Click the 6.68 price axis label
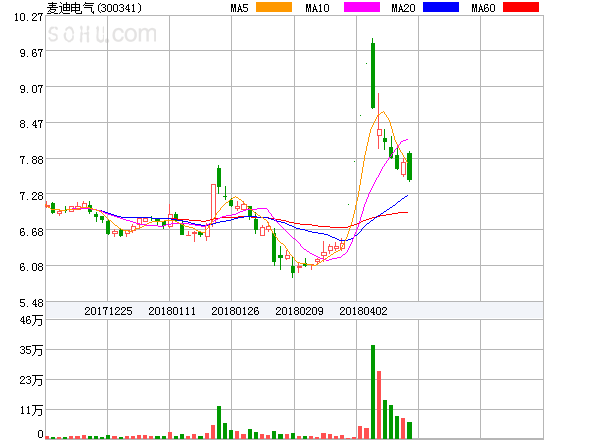 [x=31, y=232]
